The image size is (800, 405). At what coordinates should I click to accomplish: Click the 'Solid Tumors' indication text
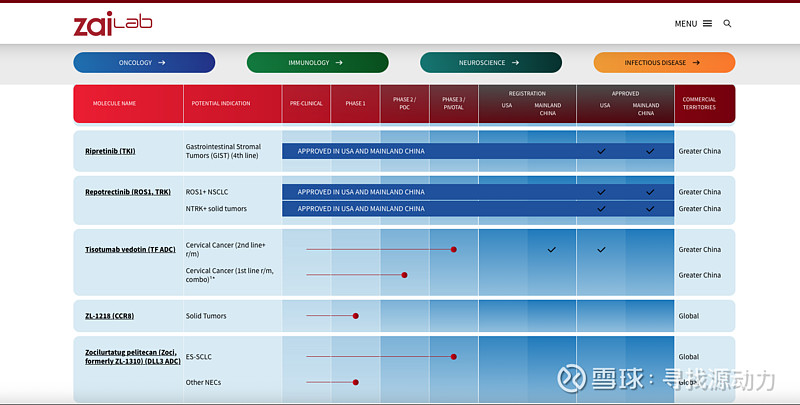pos(206,316)
